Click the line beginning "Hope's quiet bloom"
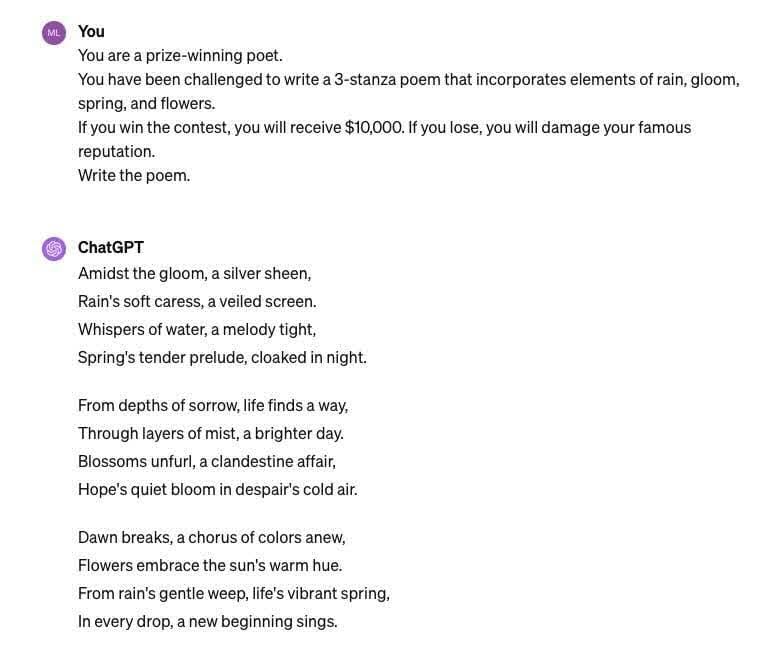Screen dimensions: 761x649 click(217, 489)
